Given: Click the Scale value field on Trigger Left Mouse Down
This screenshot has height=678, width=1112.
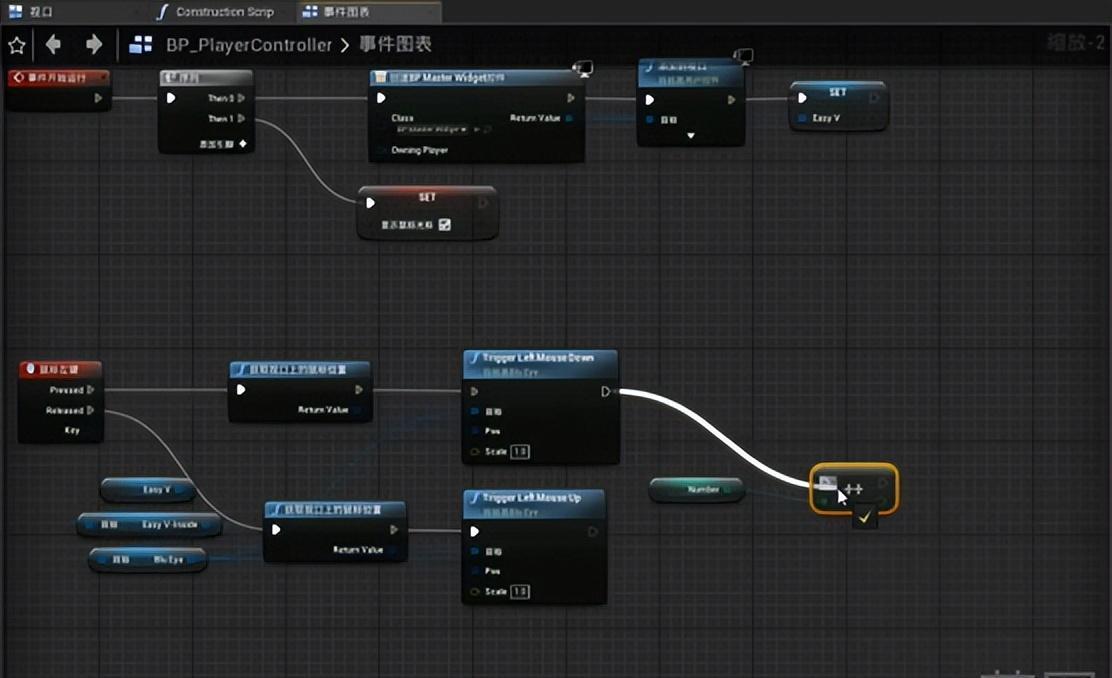Looking at the screenshot, I should point(520,452).
